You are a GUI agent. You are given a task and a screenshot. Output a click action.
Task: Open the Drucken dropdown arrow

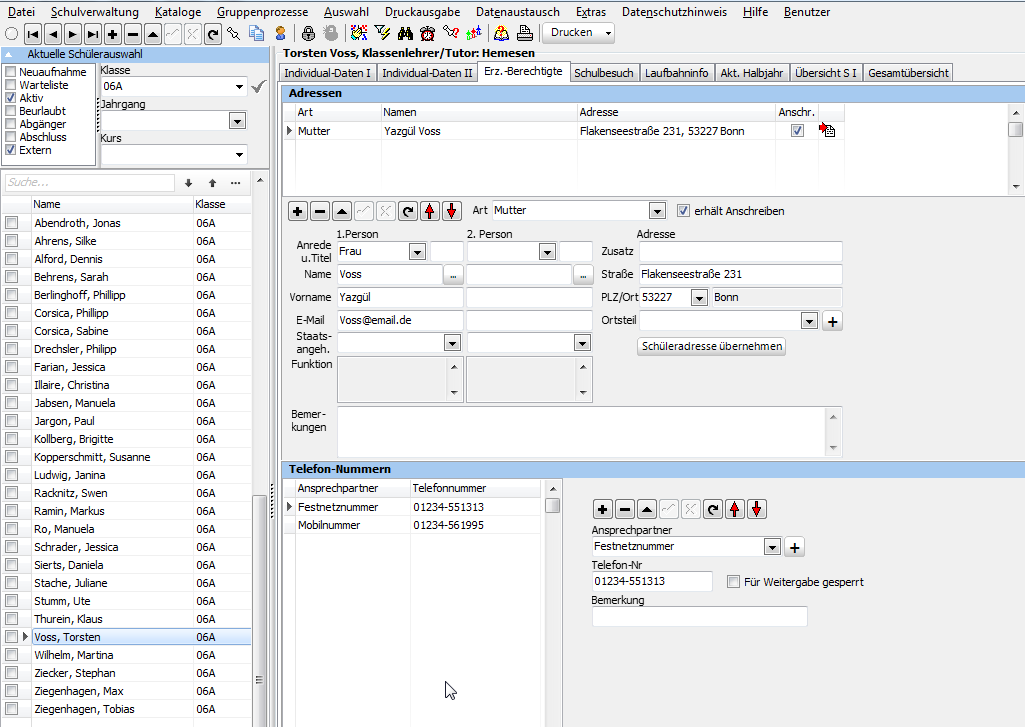pos(609,33)
